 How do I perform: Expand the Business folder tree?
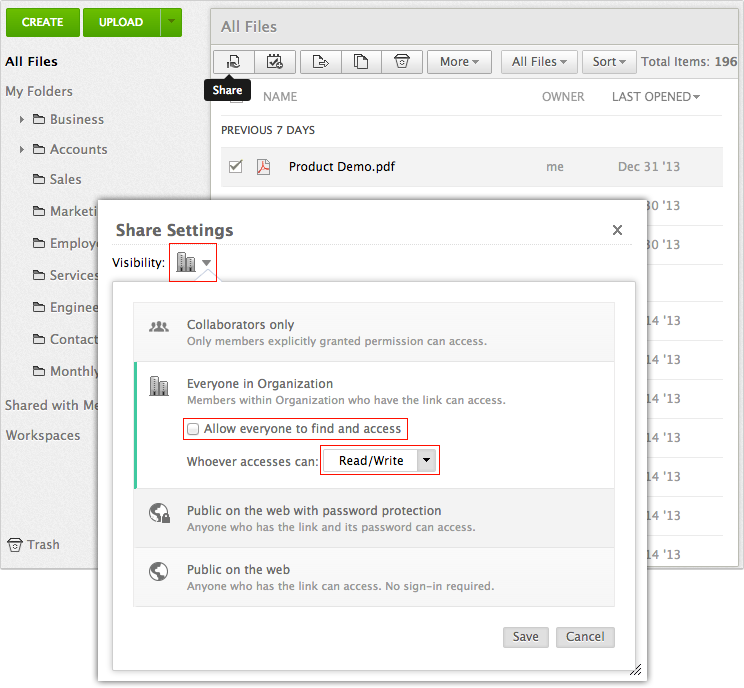click(x=21, y=120)
